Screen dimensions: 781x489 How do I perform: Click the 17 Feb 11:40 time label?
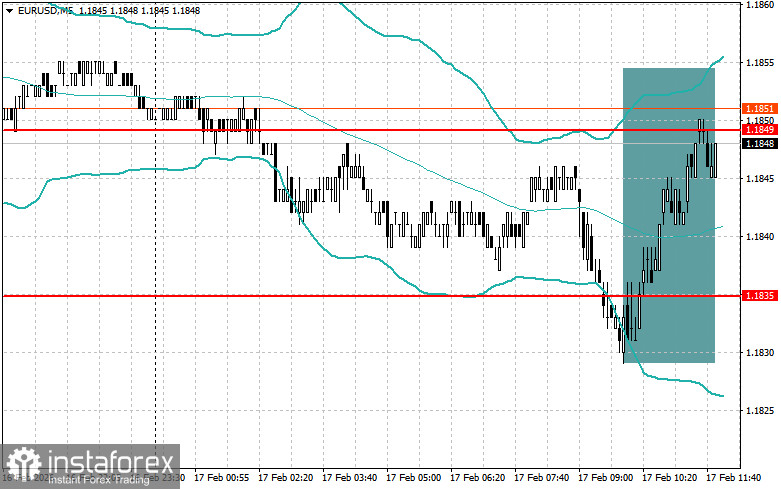[x=734, y=478]
